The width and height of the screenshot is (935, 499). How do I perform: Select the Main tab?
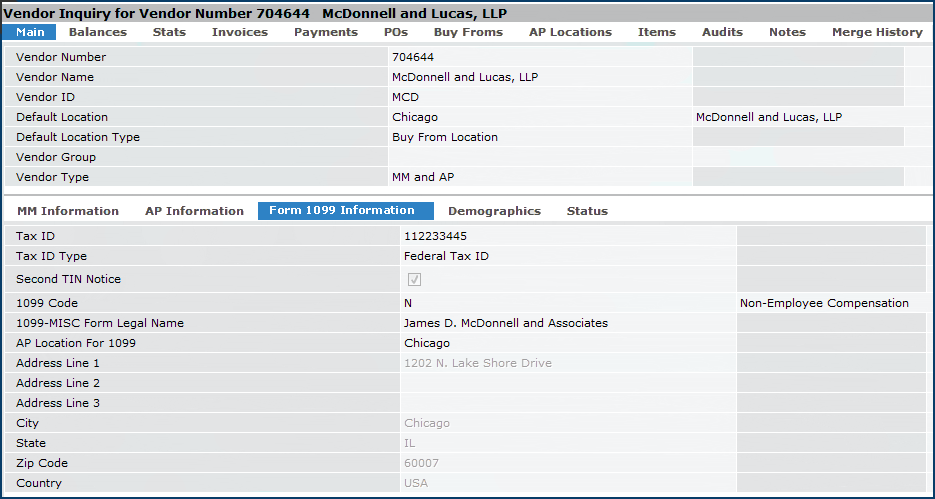pos(30,32)
